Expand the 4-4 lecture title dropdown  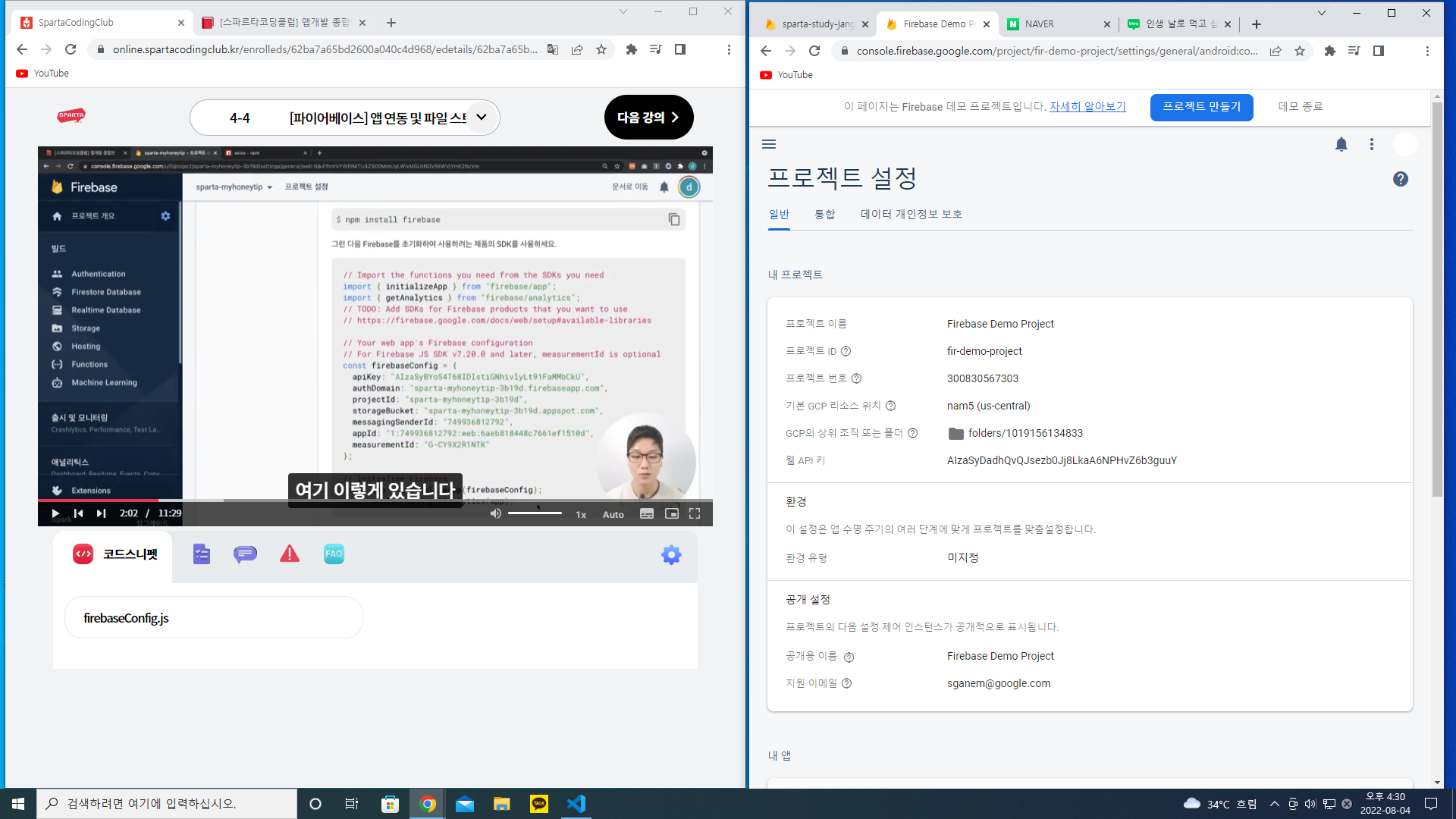pyautogui.click(x=481, y=118)
